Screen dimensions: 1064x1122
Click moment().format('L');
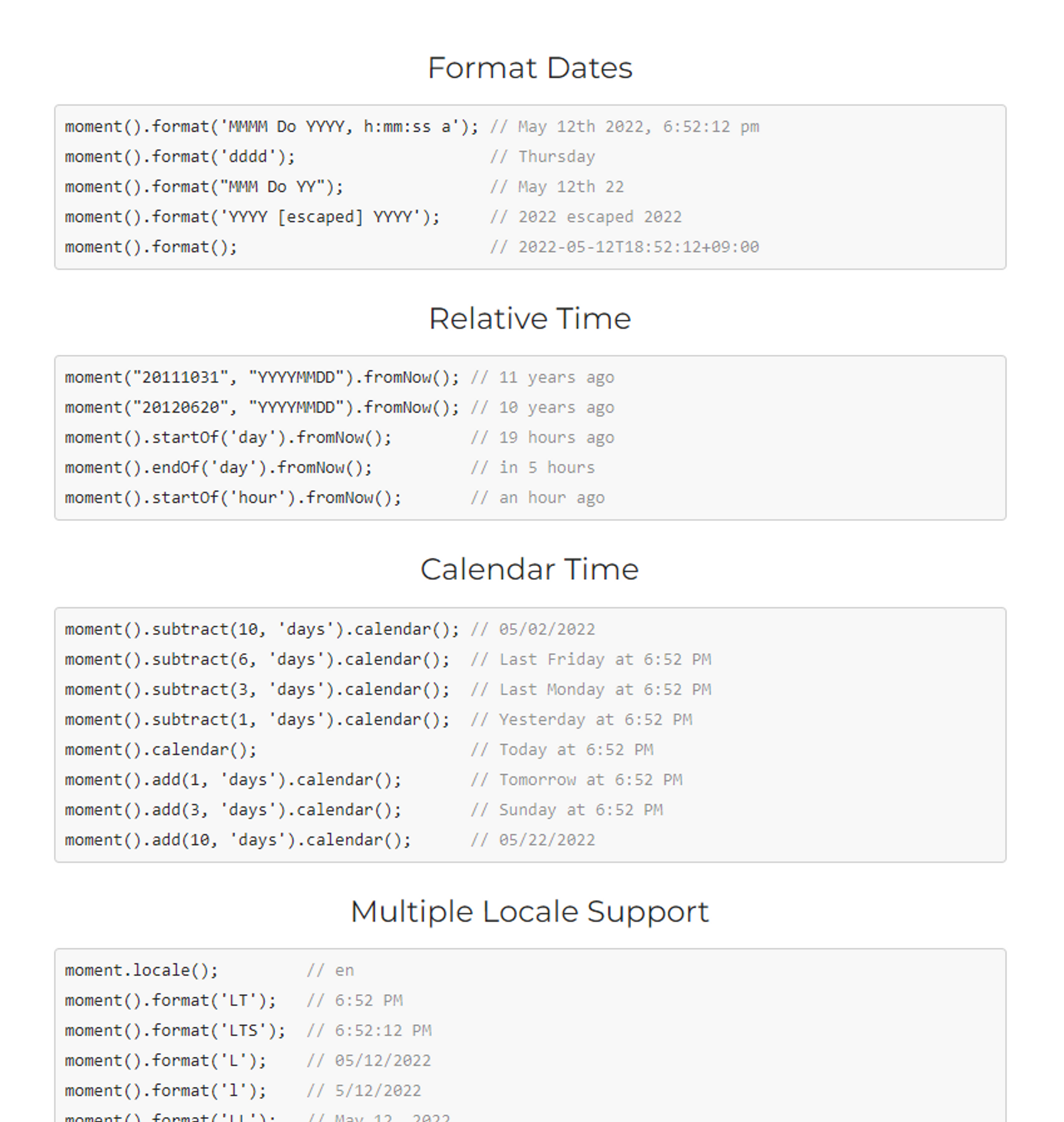pos(165,1061)
